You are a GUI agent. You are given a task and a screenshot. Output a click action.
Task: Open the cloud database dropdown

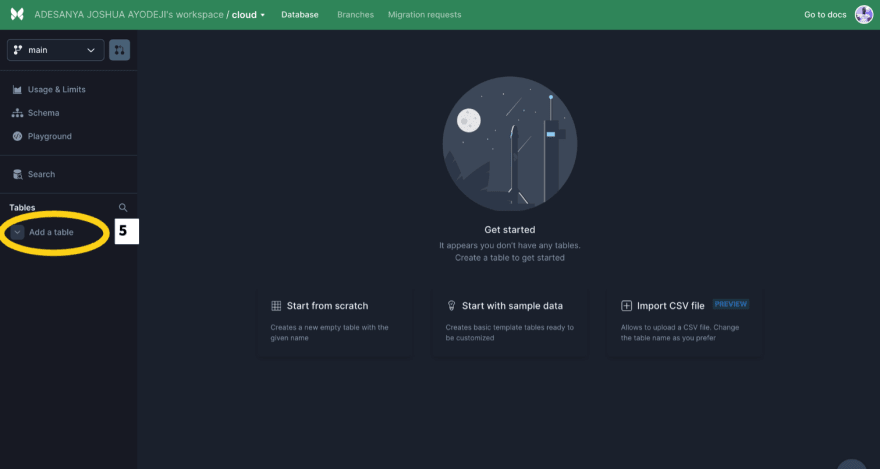[249, 15]
